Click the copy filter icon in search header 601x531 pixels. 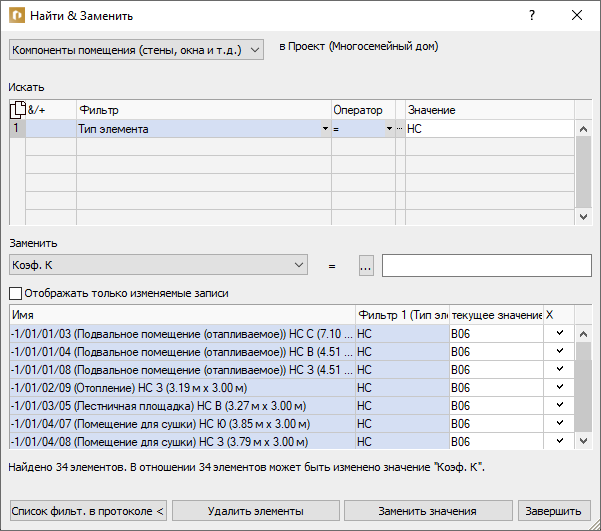[18, 110]
